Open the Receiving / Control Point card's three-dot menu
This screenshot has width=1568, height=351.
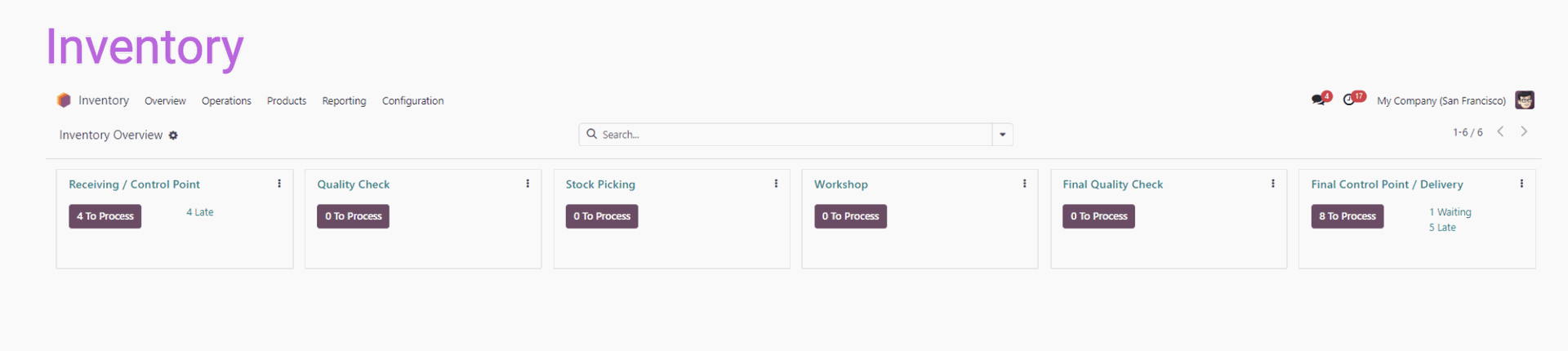(279, 184)
